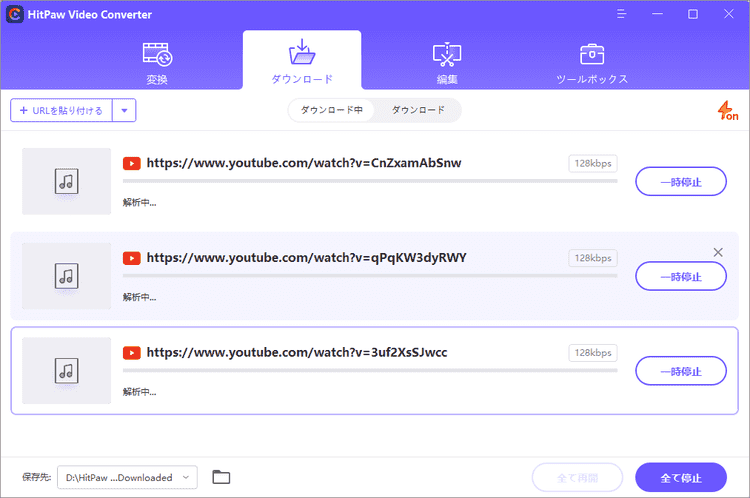Click the YouTube icon beside qPqKW3dyRWY URL
The height and width of the screenshot is (498, 750).
[x=132, y=258]
